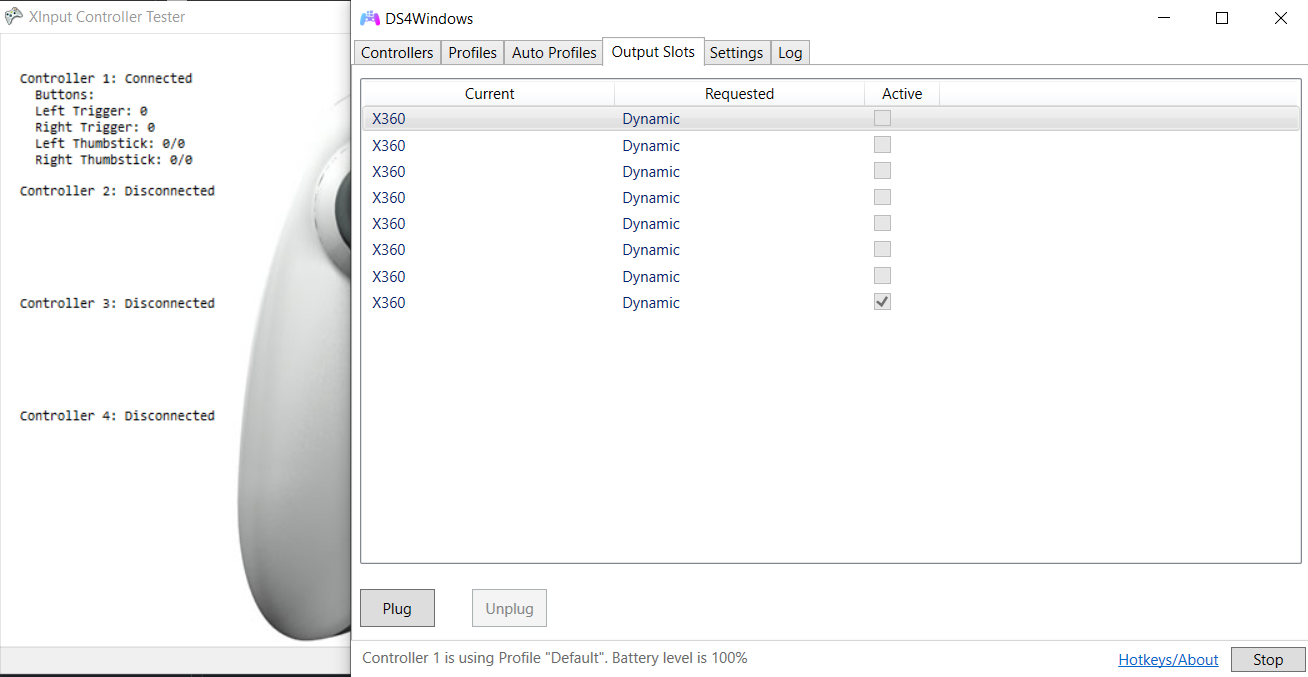Click the Requested column header
This screenshot has width=1308, height=677.
click(x=739, y=93)
